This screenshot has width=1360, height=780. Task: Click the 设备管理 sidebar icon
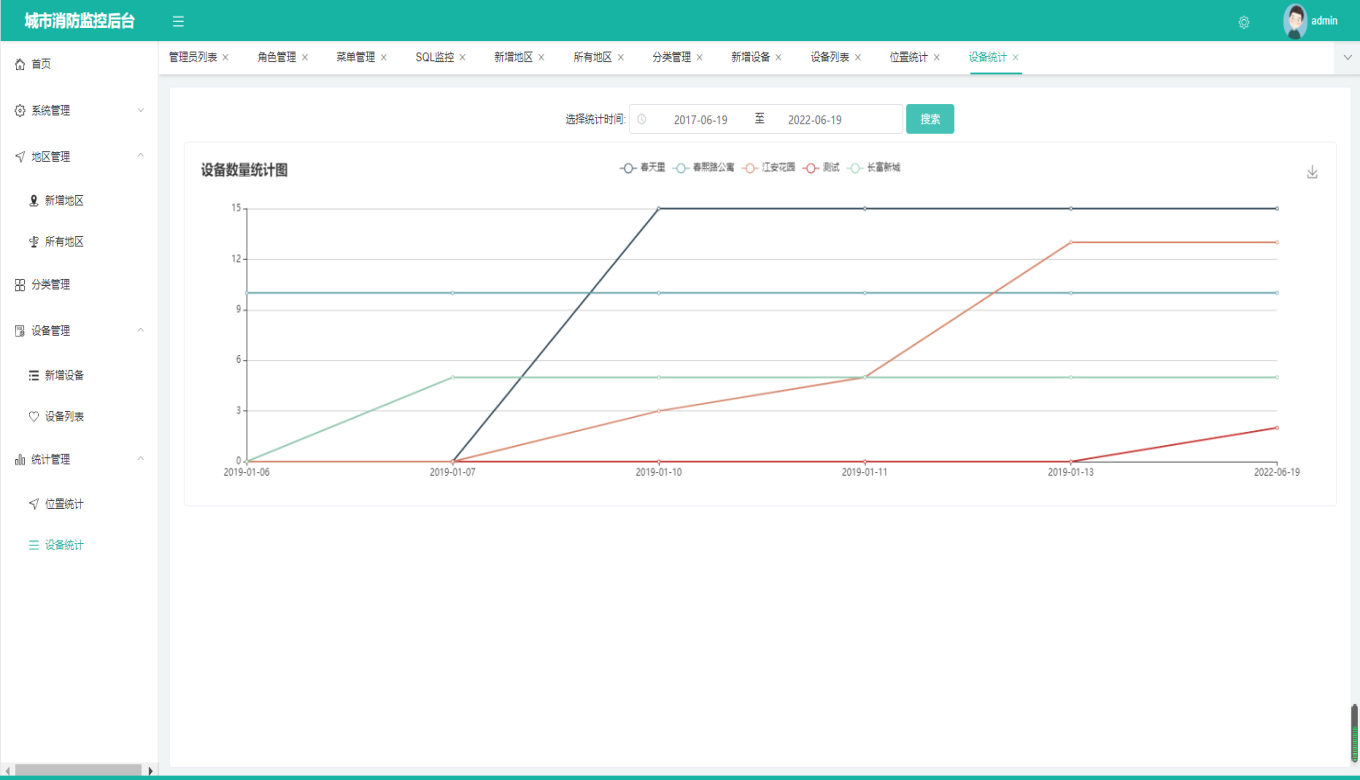pyautogui.click(x=20, y=331)
